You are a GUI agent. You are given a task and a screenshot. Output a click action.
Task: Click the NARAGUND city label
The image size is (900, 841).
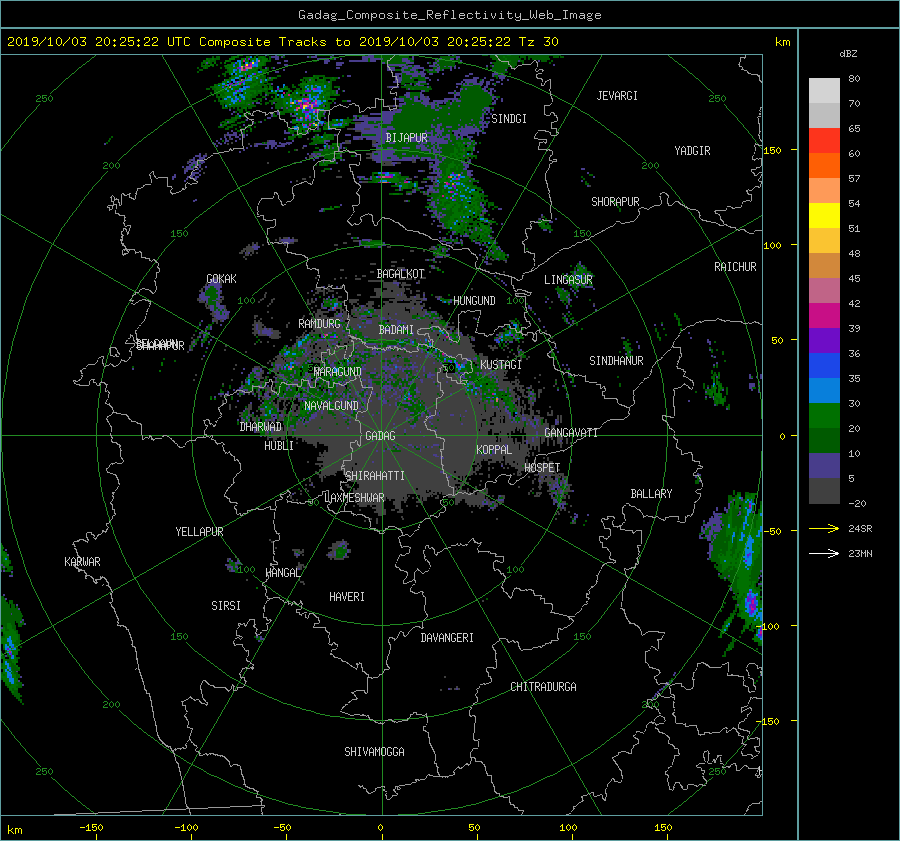click(338, 371)
